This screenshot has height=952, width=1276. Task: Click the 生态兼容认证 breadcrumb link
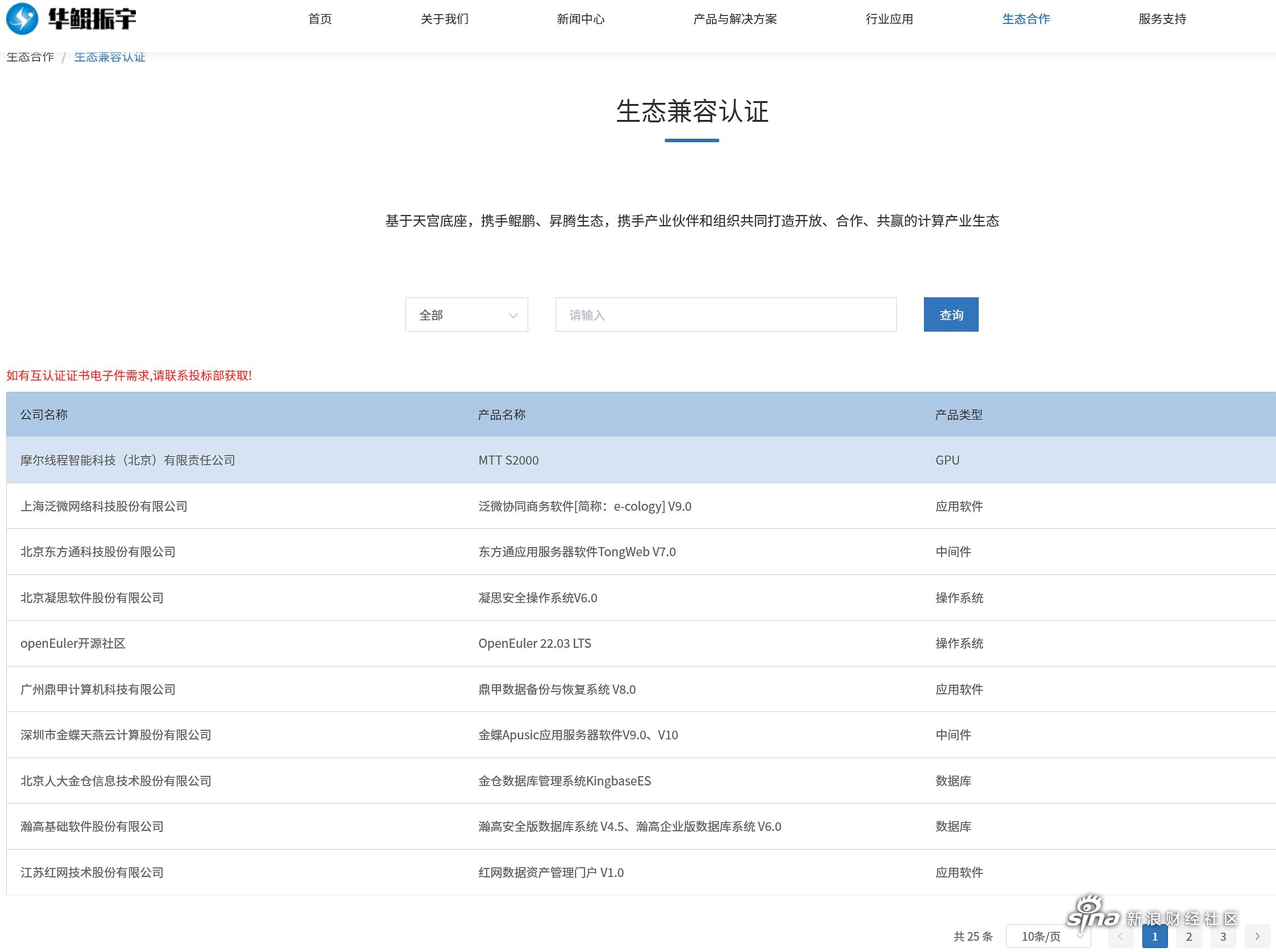click(x=109, y=56)
